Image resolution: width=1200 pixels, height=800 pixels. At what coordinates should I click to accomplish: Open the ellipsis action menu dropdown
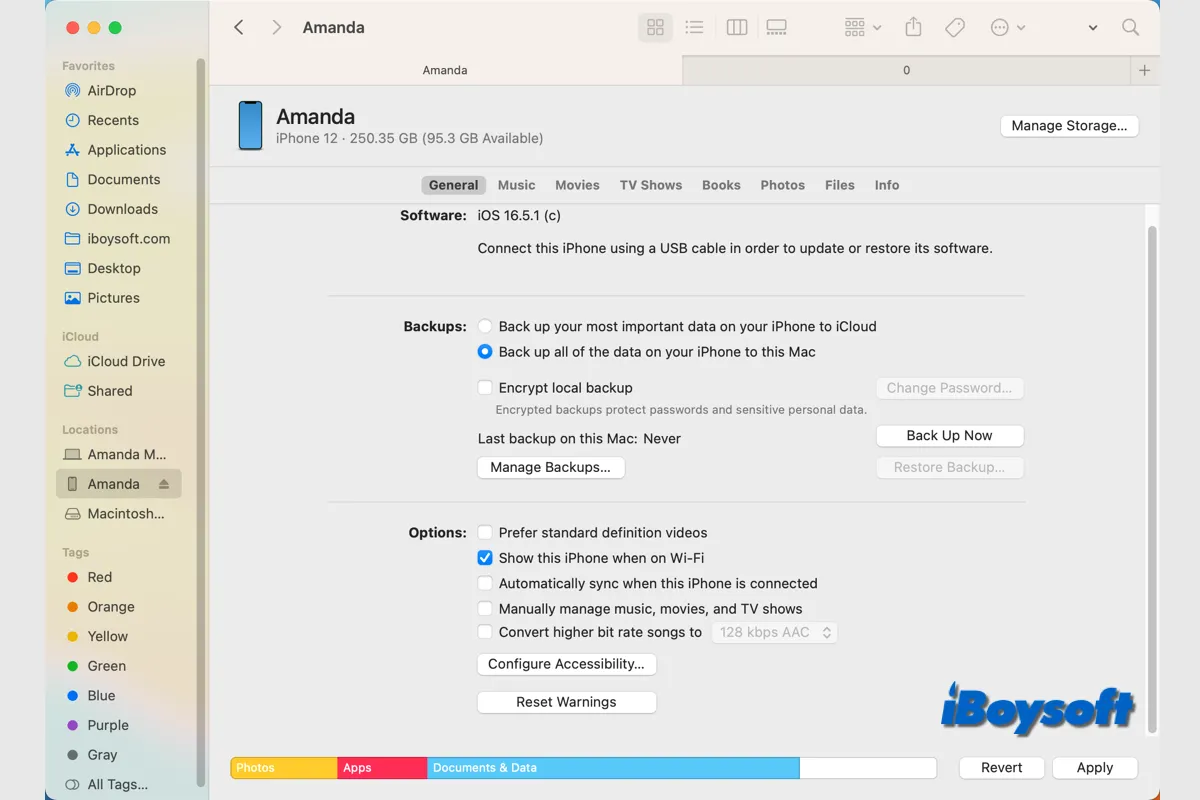pos(1007,28)
